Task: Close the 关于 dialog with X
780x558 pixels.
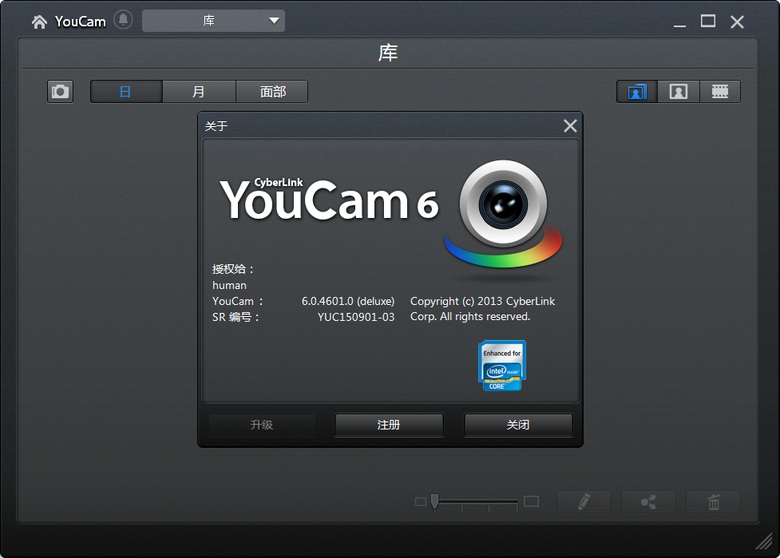Action: coord(570,126)
